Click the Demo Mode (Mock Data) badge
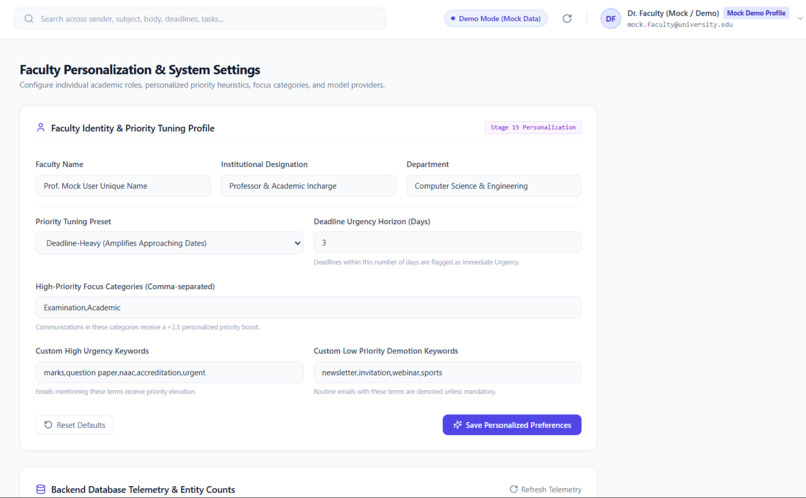This screenshot has height=498, width=806. [496, 19]
